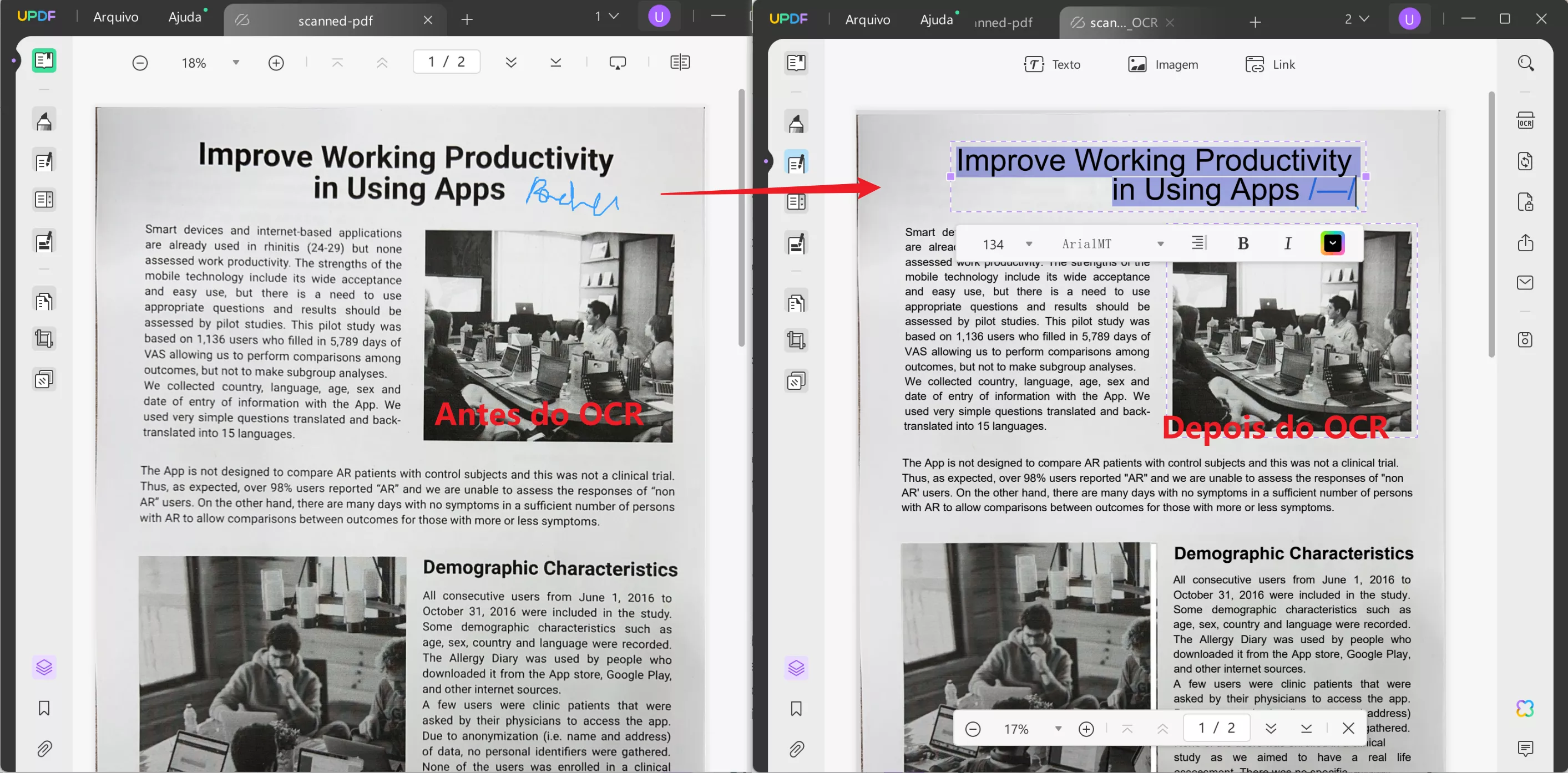
Task: Toggle Bold formatting in text toolbar
Action: pos(1243,244)
